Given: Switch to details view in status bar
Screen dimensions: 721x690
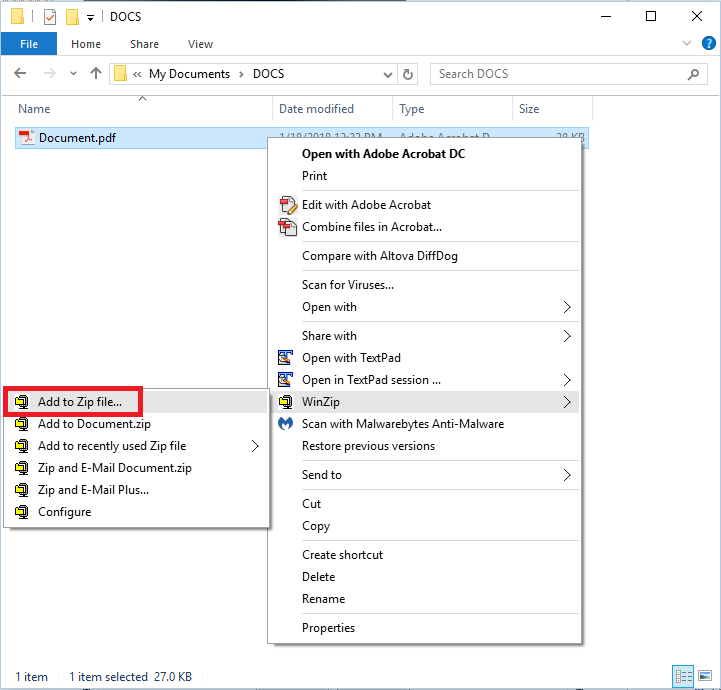Looking at the screenshot, I should 684,677.
